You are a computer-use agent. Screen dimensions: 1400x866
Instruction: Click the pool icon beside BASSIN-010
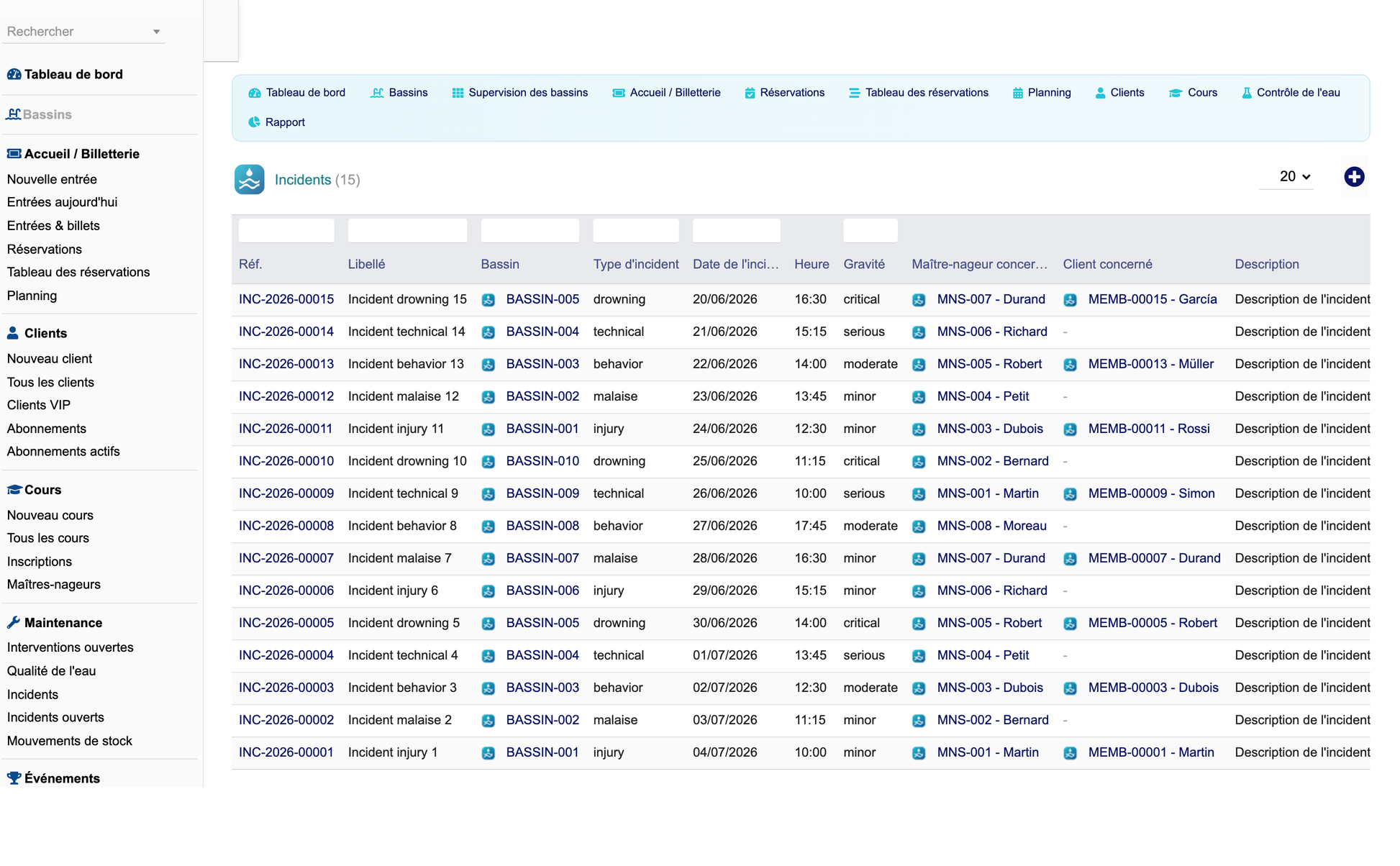(488, 462)
